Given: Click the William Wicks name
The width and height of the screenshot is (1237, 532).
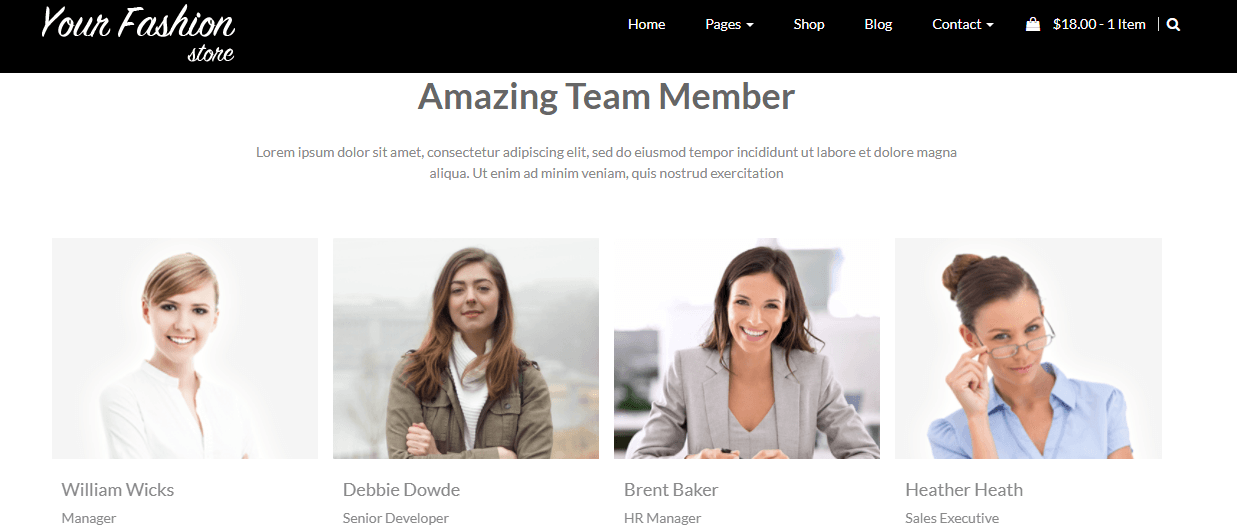Looking at the screenshot, I should (118, 490).
